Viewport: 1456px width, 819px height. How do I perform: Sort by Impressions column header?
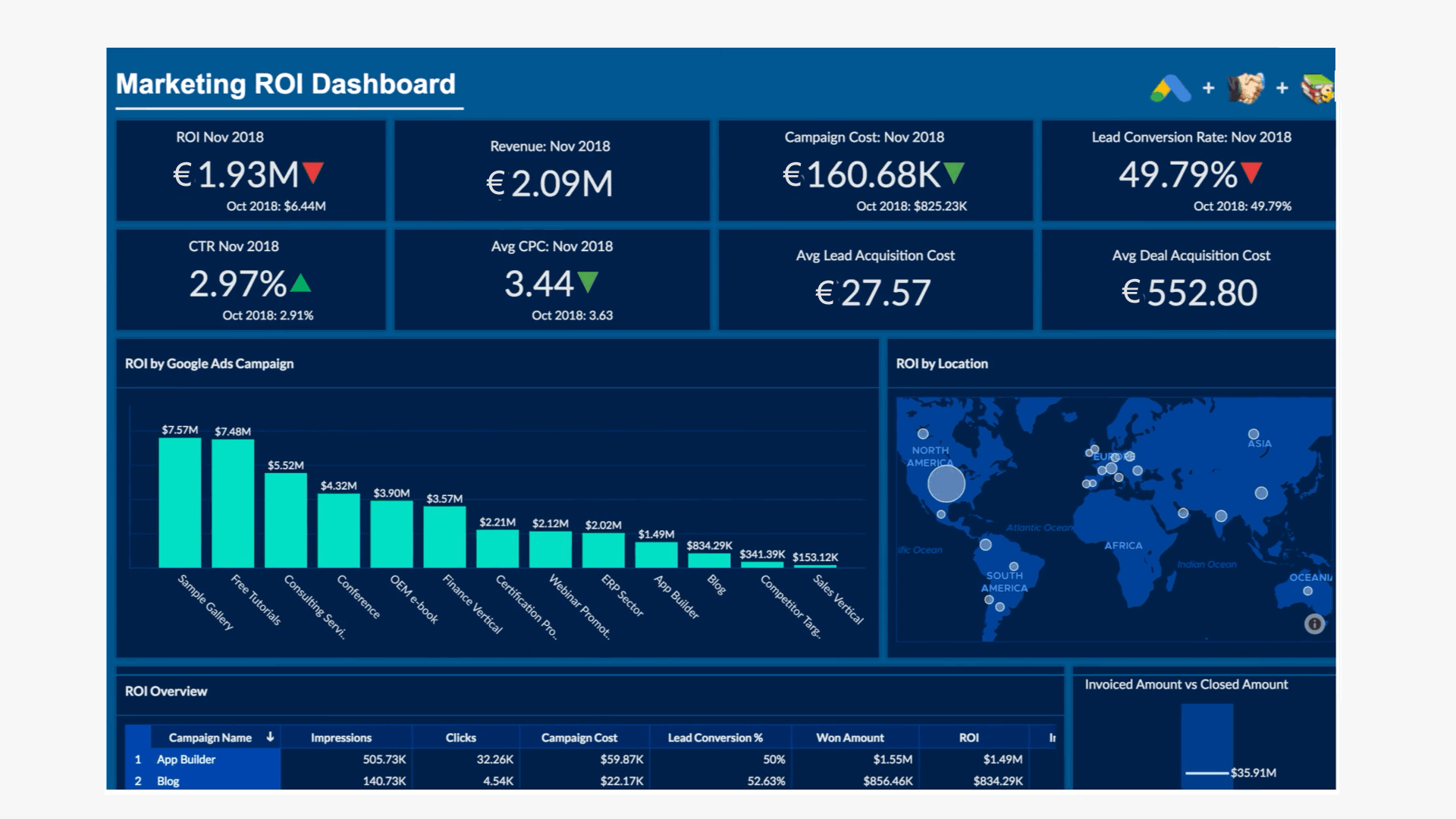click(x=341, y=738)
